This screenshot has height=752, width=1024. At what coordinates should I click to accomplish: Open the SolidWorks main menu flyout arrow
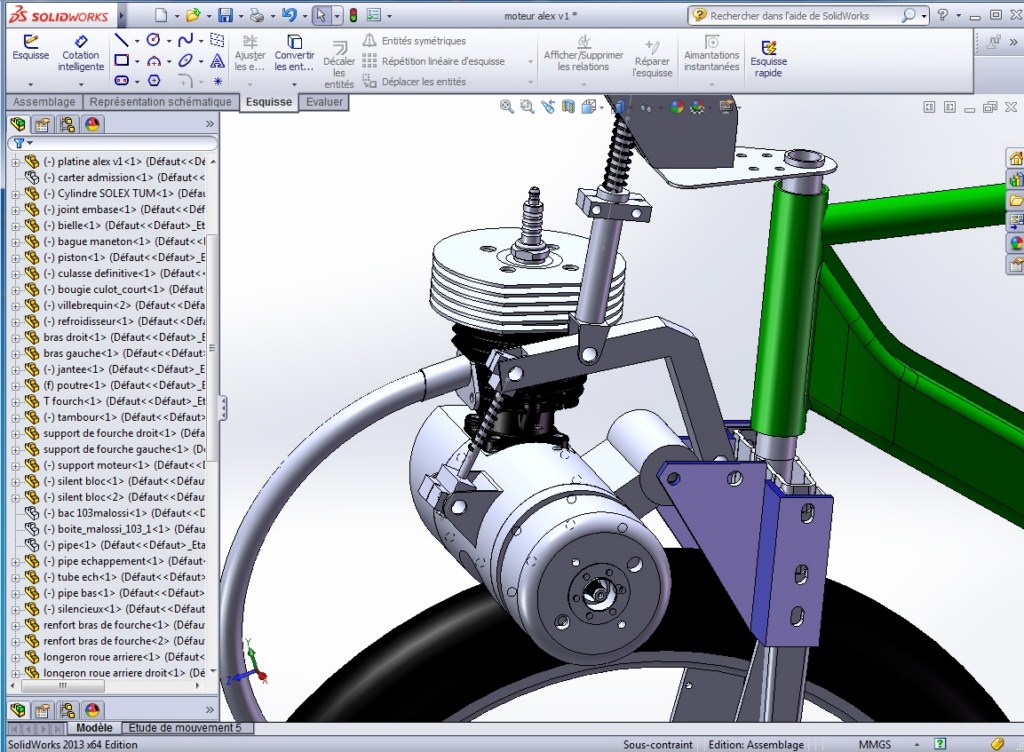121,15
